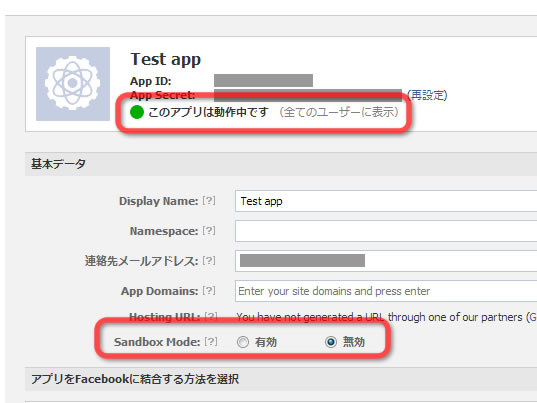Open the help [?] next to Sandbox Mode

[x=211, y=341]
